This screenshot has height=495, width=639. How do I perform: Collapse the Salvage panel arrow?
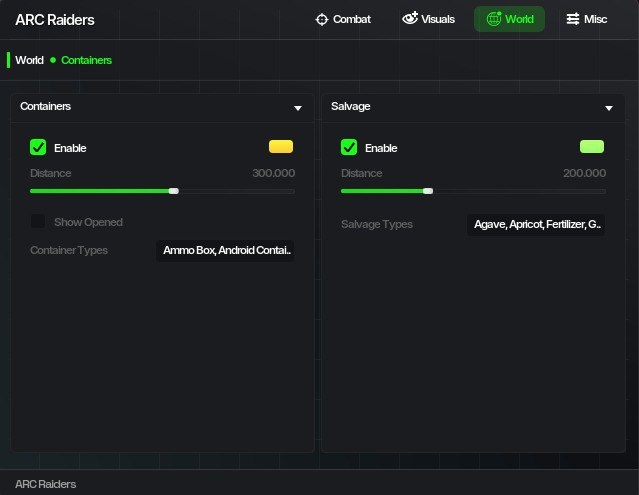point(608,108)
